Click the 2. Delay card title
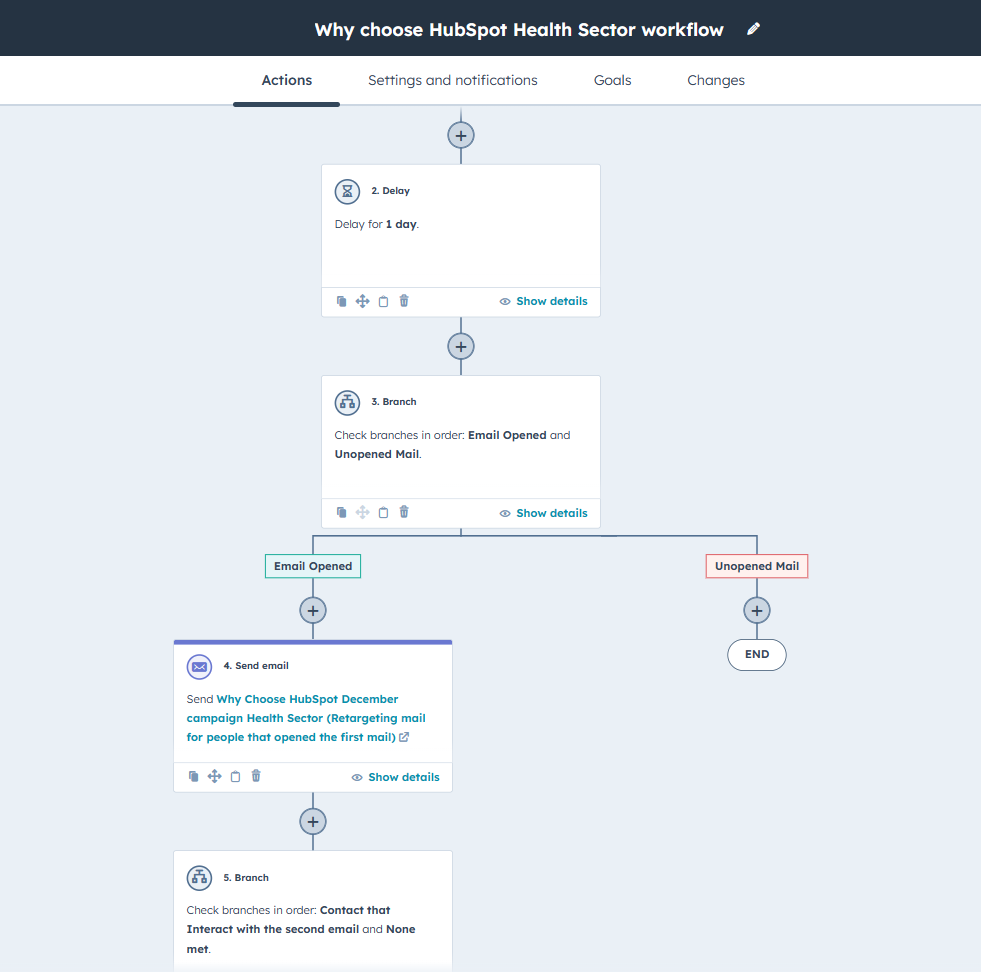This screenshot has width=981, height=972. tap(390, 191)
